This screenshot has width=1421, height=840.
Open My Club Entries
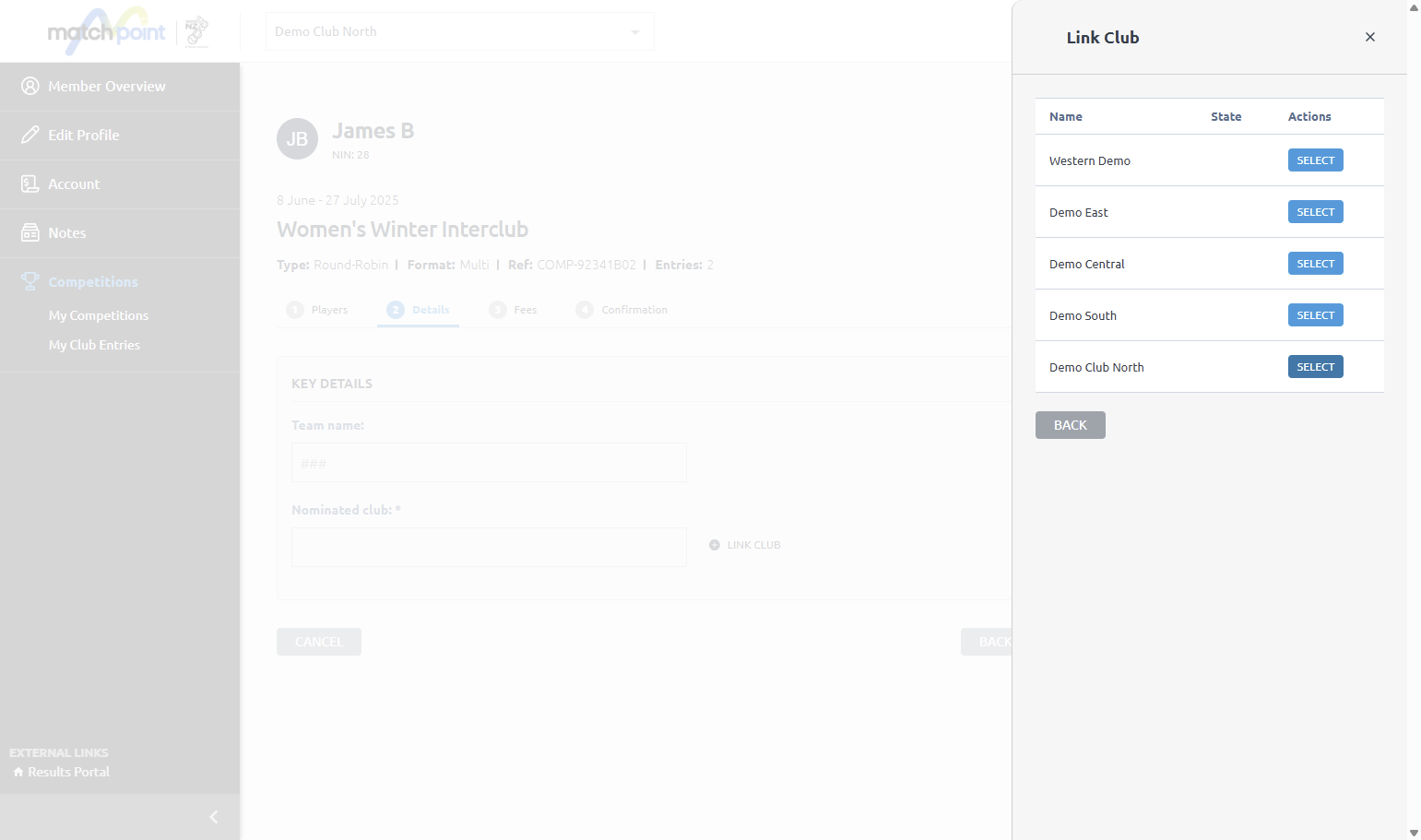pos(94,345)
